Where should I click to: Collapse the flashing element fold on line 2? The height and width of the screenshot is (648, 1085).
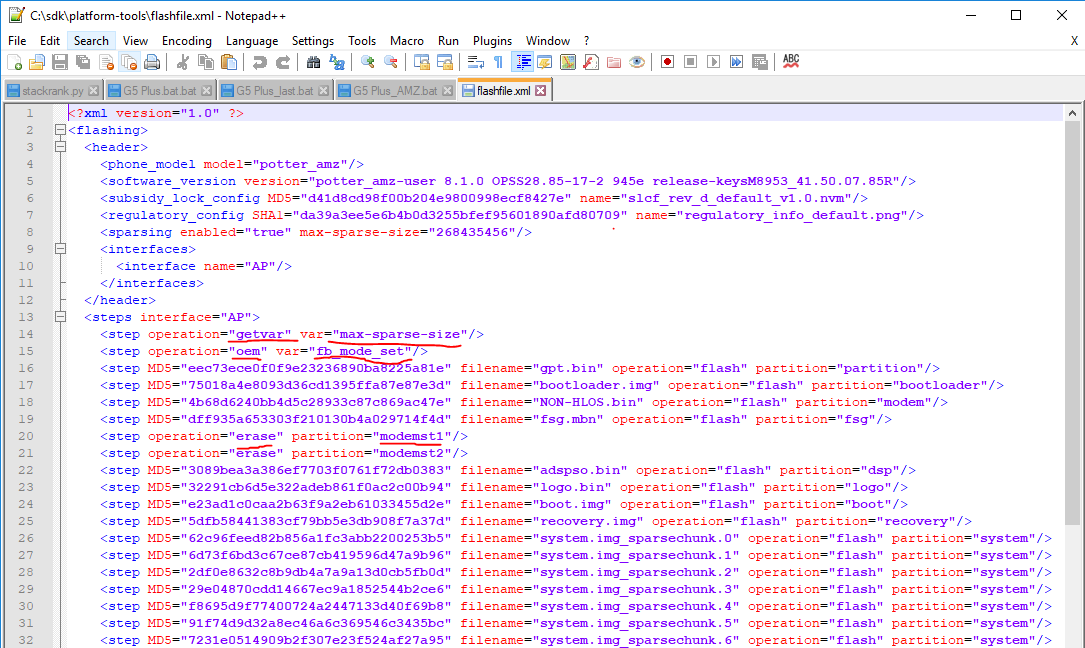click(x=60, y=129)
